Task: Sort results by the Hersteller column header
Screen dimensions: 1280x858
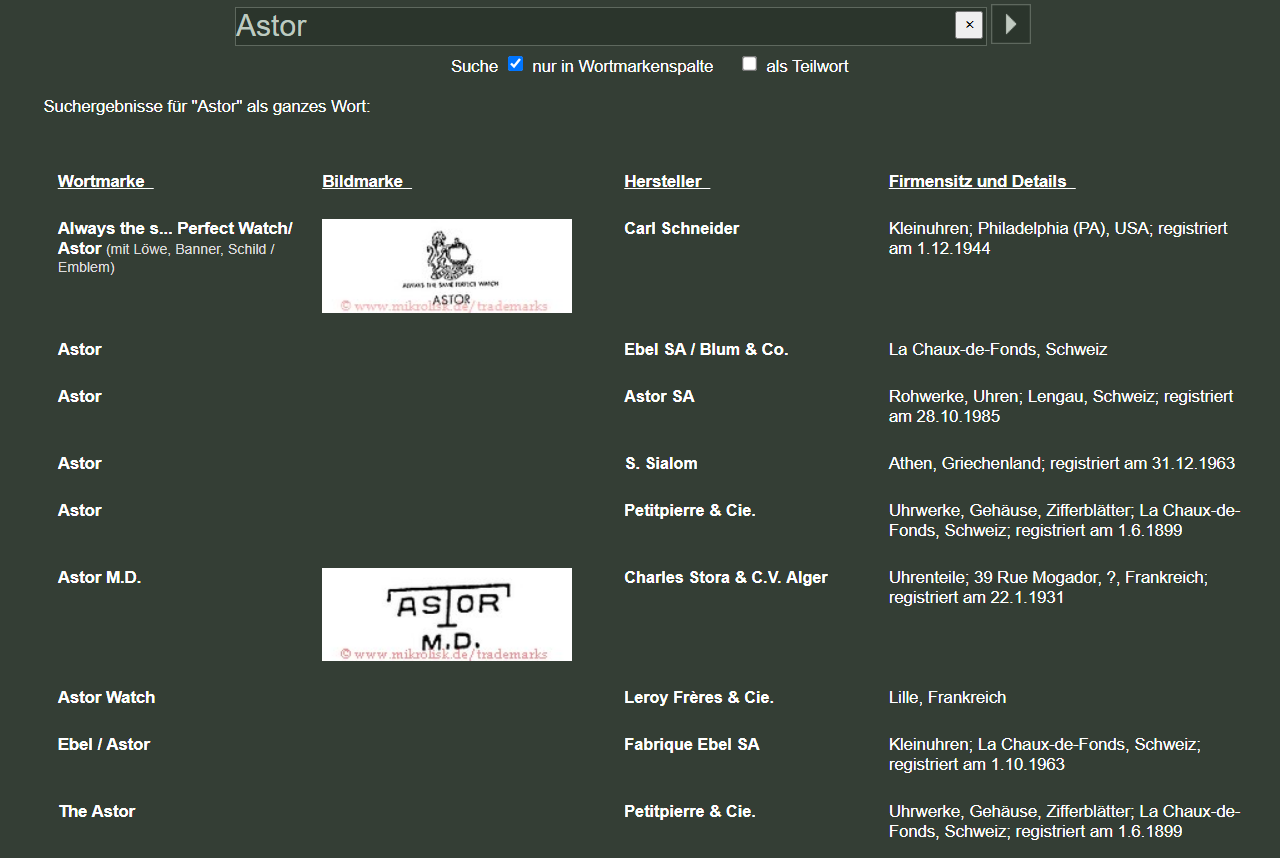Action: (x=666, y=181)
